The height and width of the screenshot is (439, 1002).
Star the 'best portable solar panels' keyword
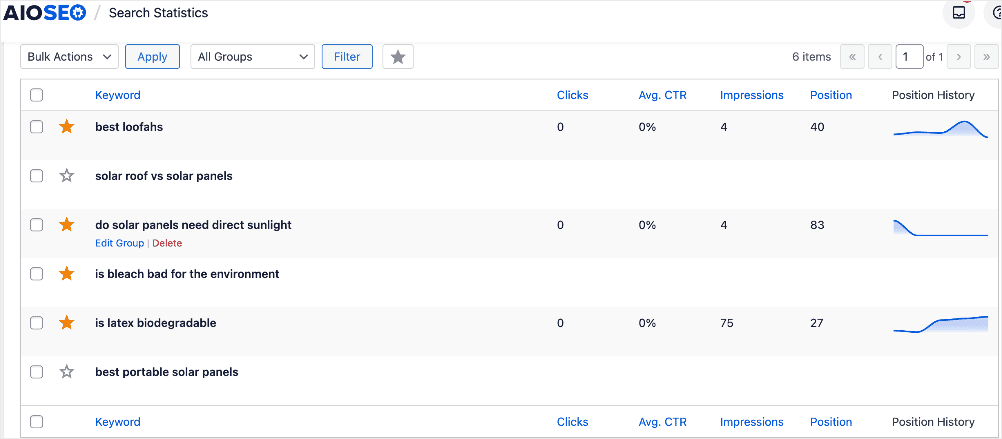point(66,371)
